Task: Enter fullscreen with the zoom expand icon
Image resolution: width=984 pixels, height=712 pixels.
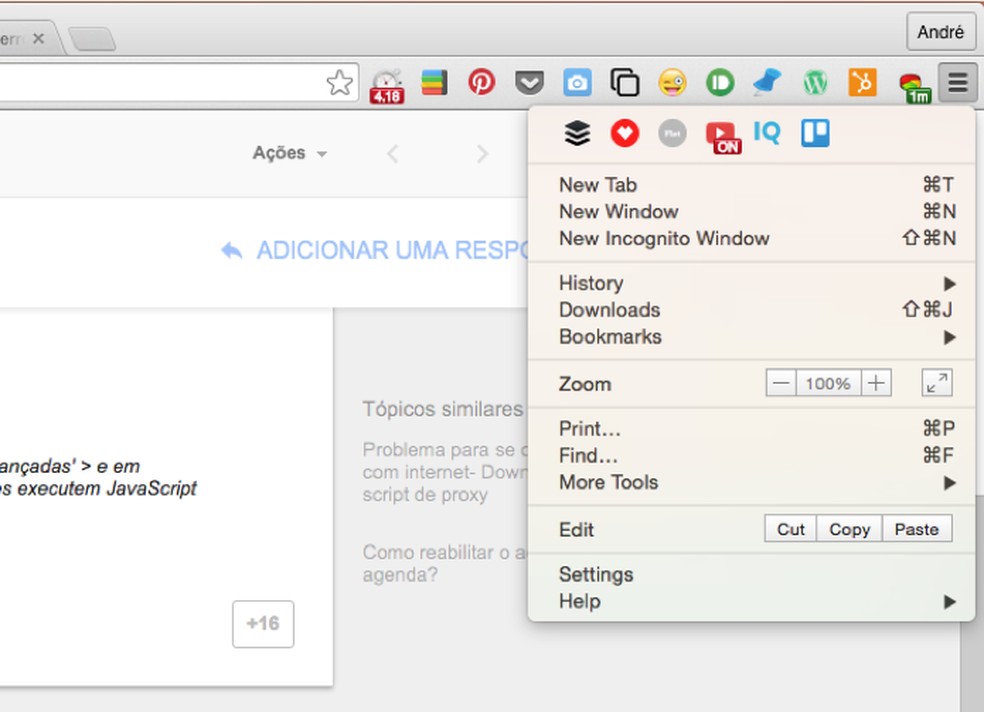Action: (x=936, y=383)
